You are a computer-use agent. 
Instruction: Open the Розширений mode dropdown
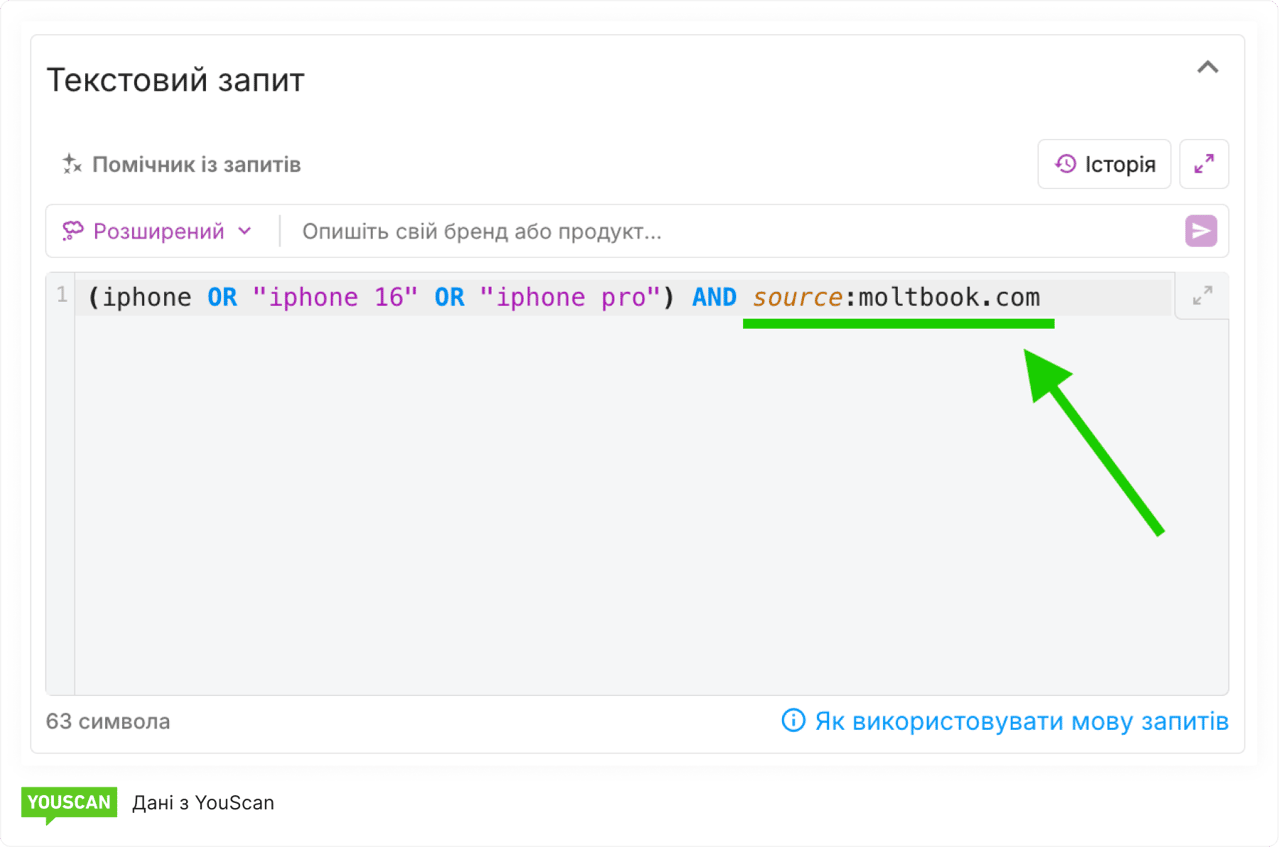coord(158,232)
